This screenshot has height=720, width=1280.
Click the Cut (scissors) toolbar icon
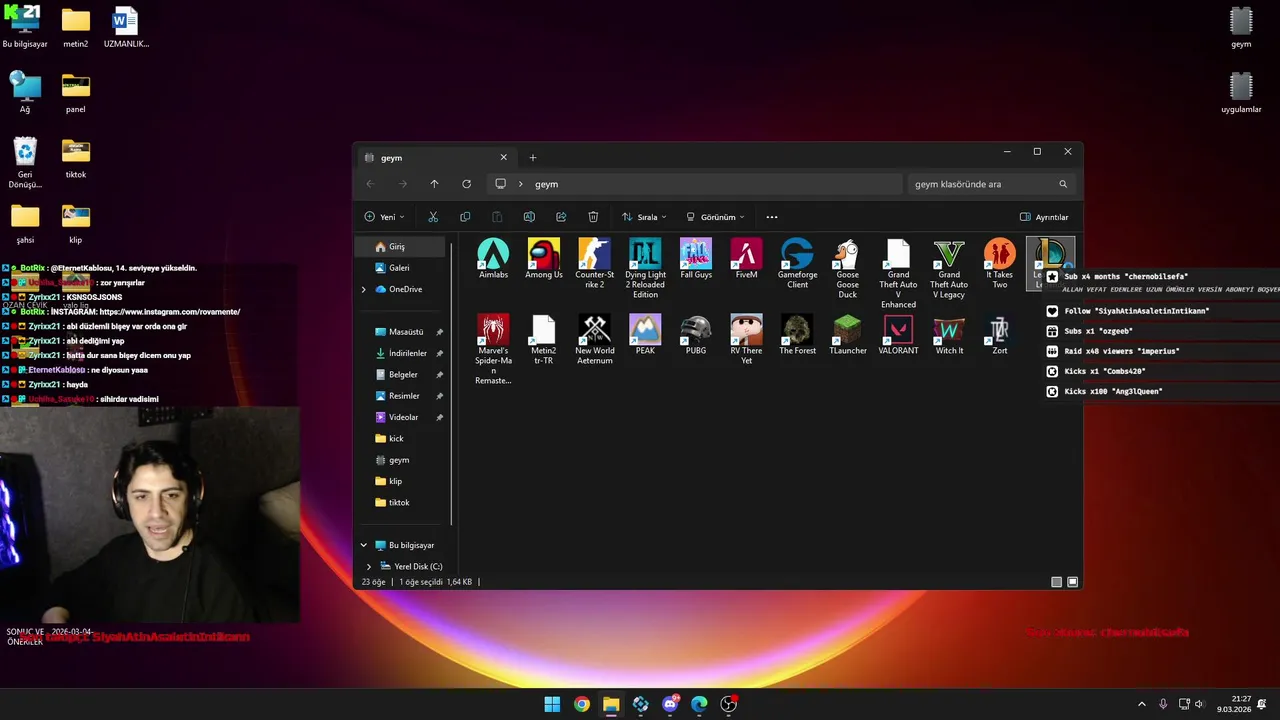tap(433, 217)
